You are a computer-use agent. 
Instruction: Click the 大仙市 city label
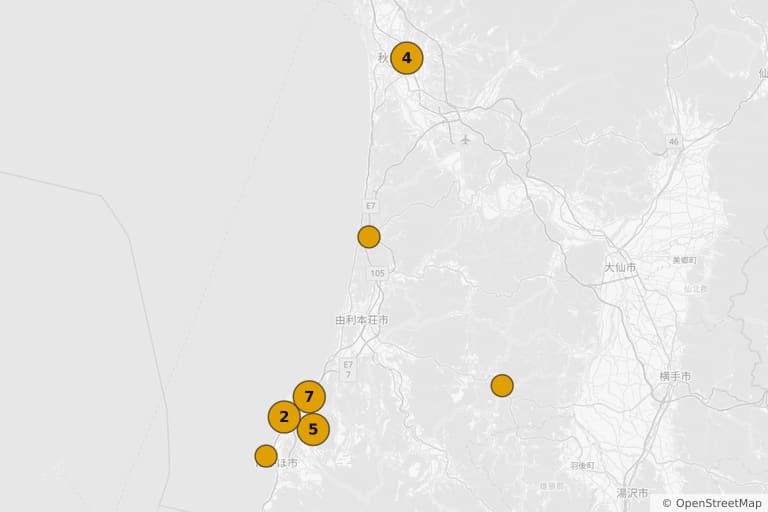click(x=620, y=268)
